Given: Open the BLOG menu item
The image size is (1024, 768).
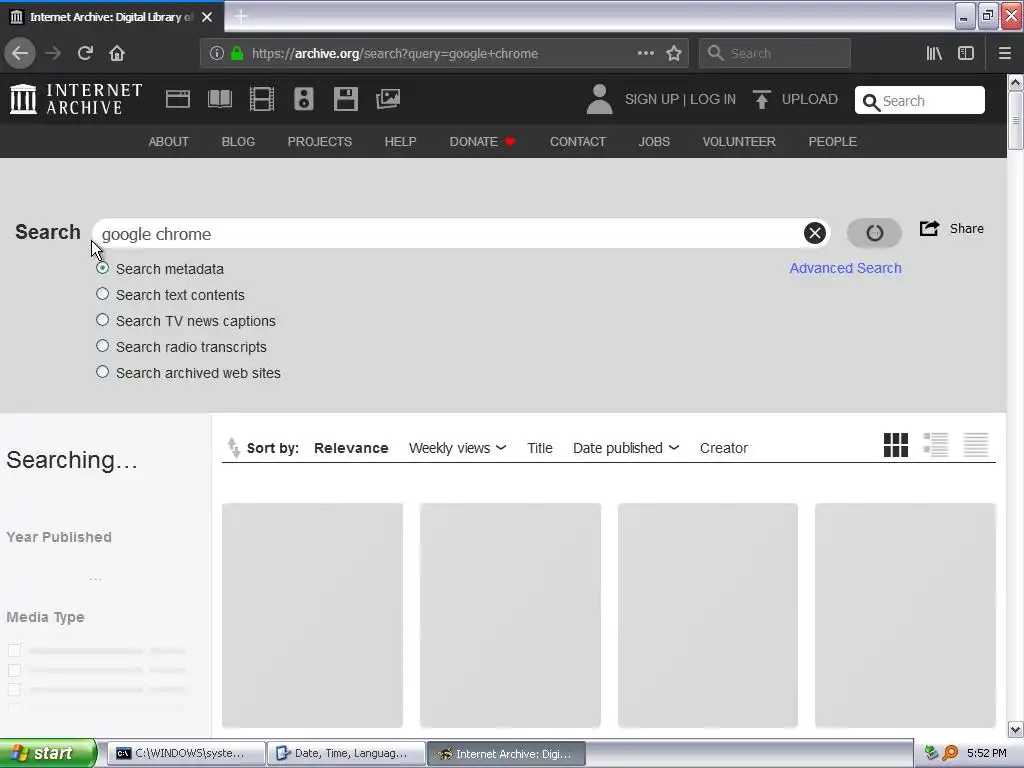Looking at the screenshot, I should [x=238, y=142].
